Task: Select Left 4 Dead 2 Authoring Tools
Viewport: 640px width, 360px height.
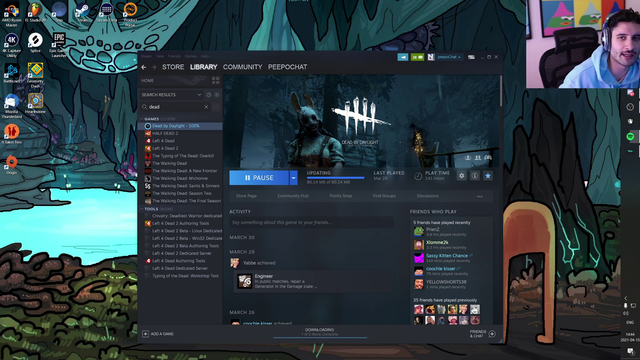Action: coord(181,223)
